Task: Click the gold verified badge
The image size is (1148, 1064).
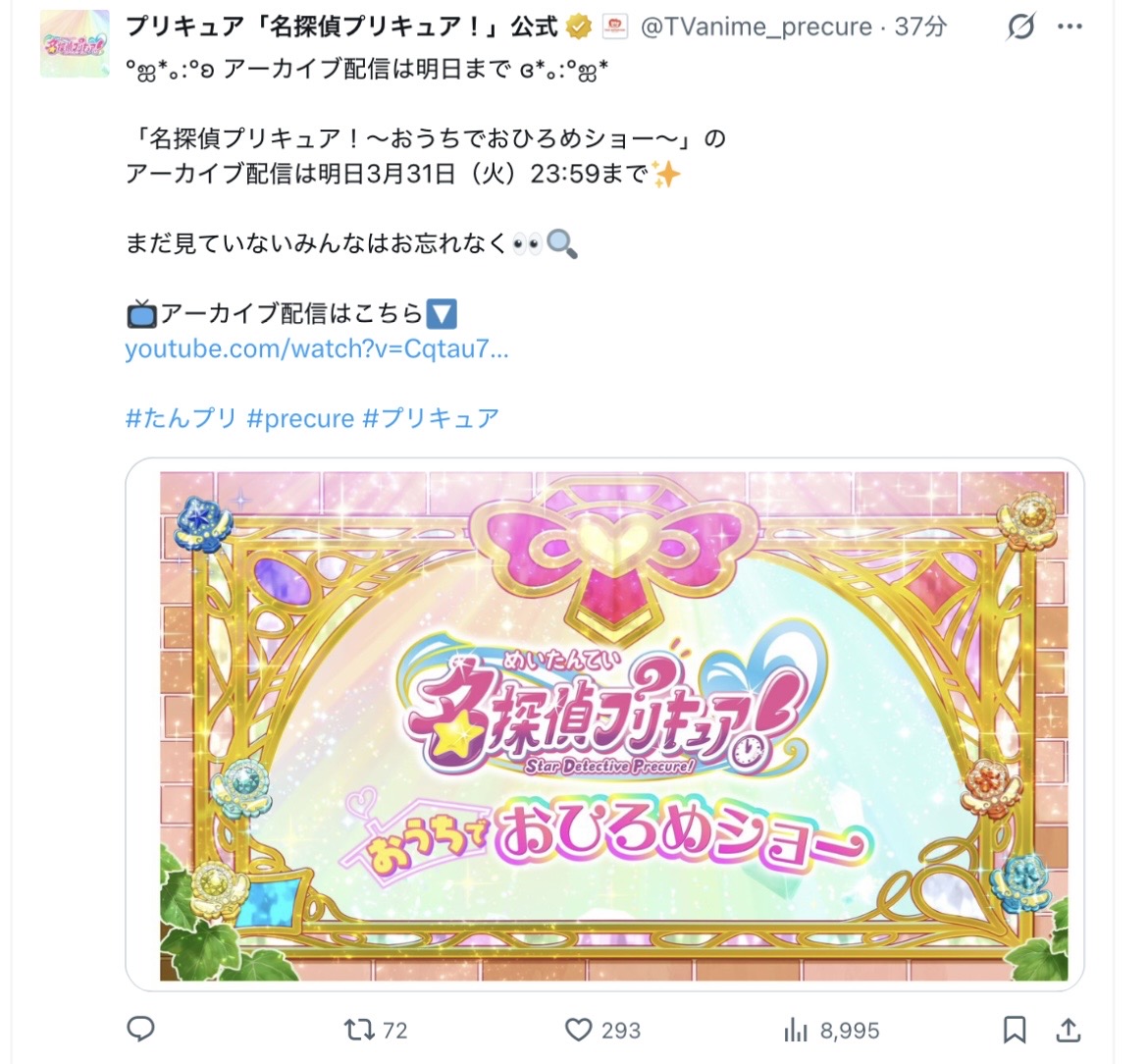Action: (578, 27)
